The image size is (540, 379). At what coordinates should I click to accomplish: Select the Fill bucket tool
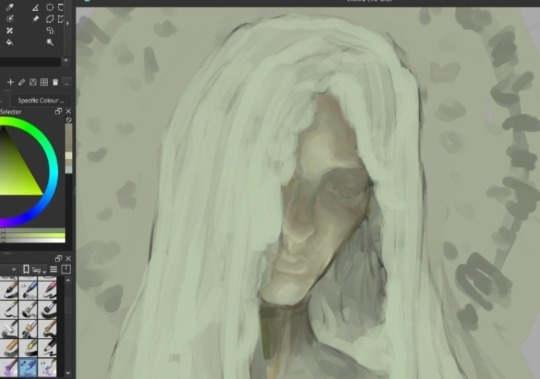pyautogui.click(x=10, y=42)
